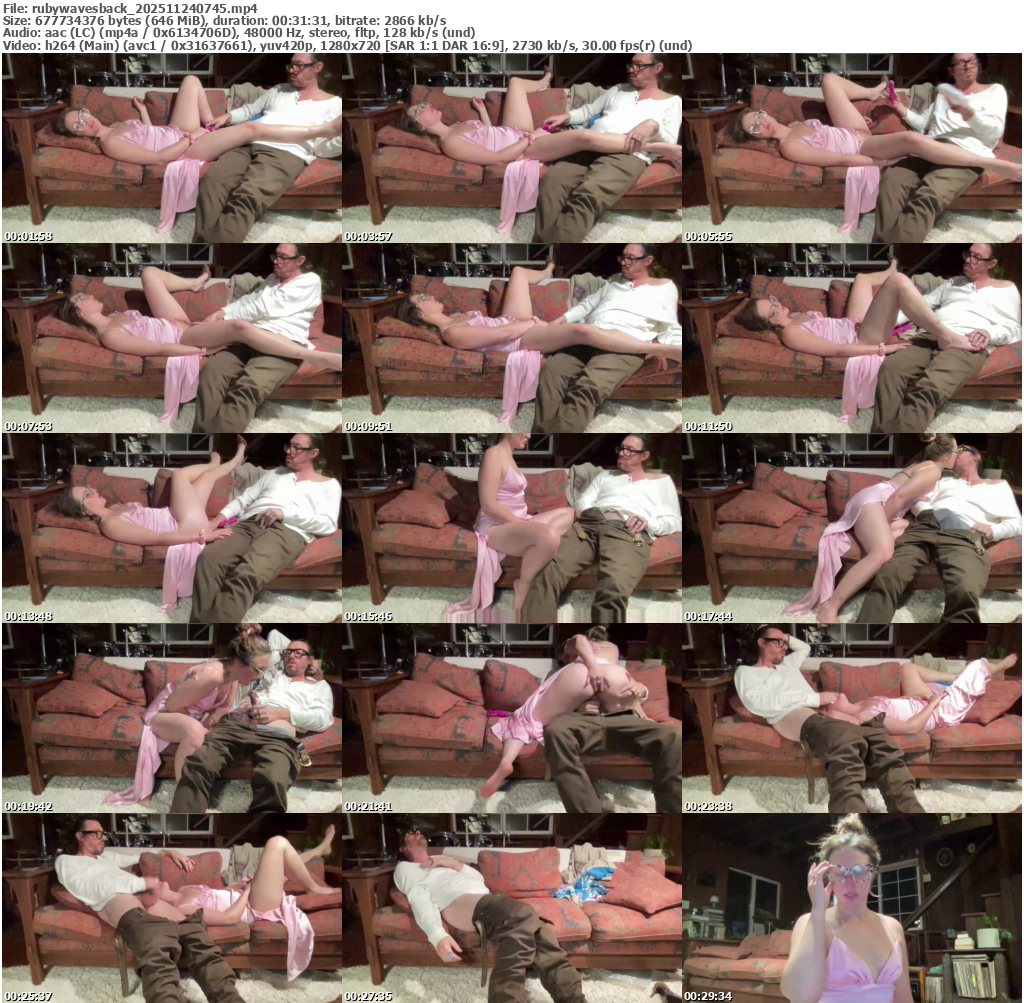The height and width of the screenshot is (1003, 1024).
Task: Select the frame stamped 00:27:35
Action: [512, 908]
